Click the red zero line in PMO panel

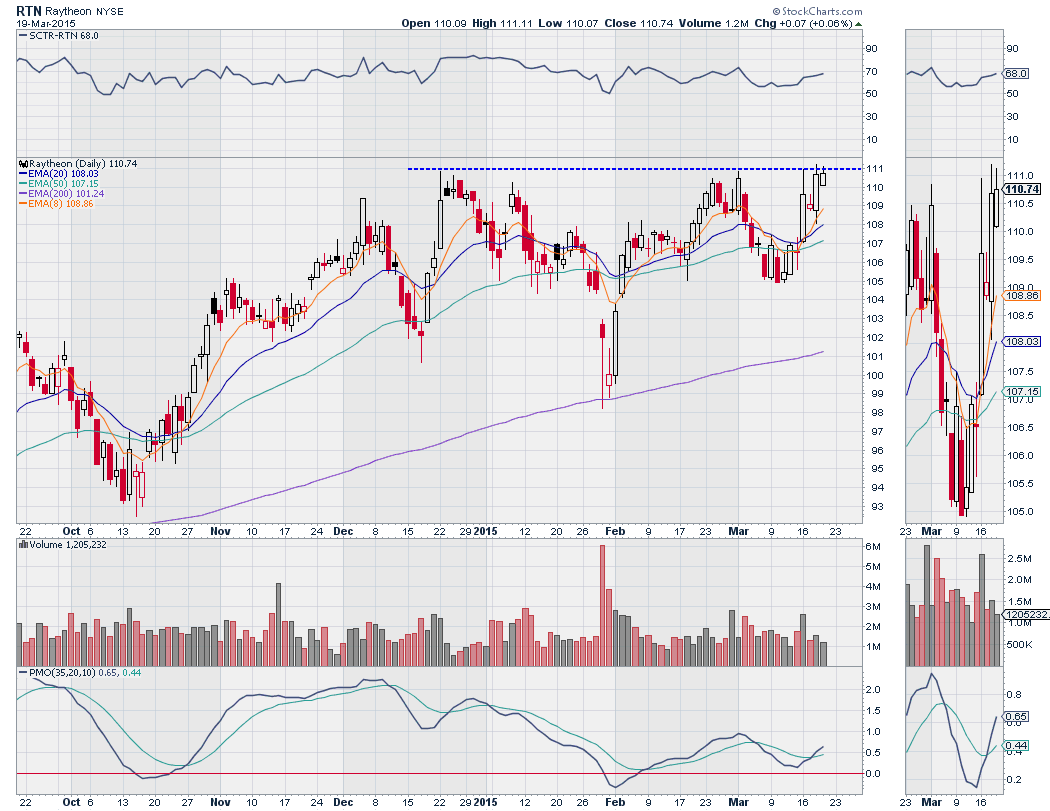(x=439, y=773)
